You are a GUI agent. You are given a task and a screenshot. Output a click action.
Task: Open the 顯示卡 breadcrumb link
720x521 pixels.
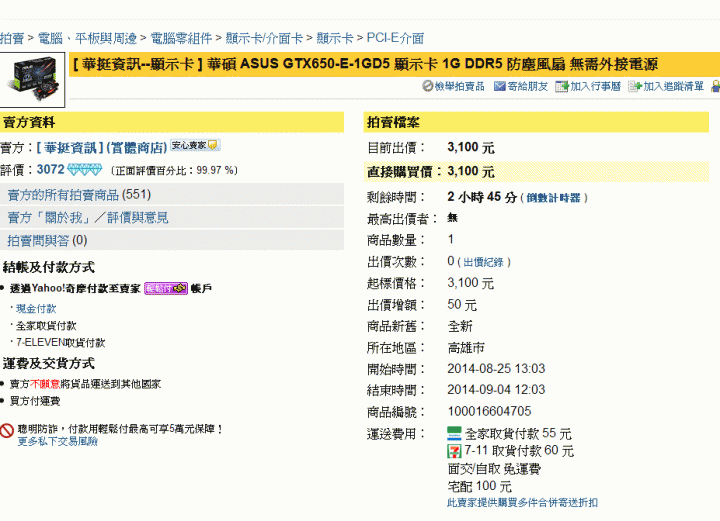click(x=335, y=38)
